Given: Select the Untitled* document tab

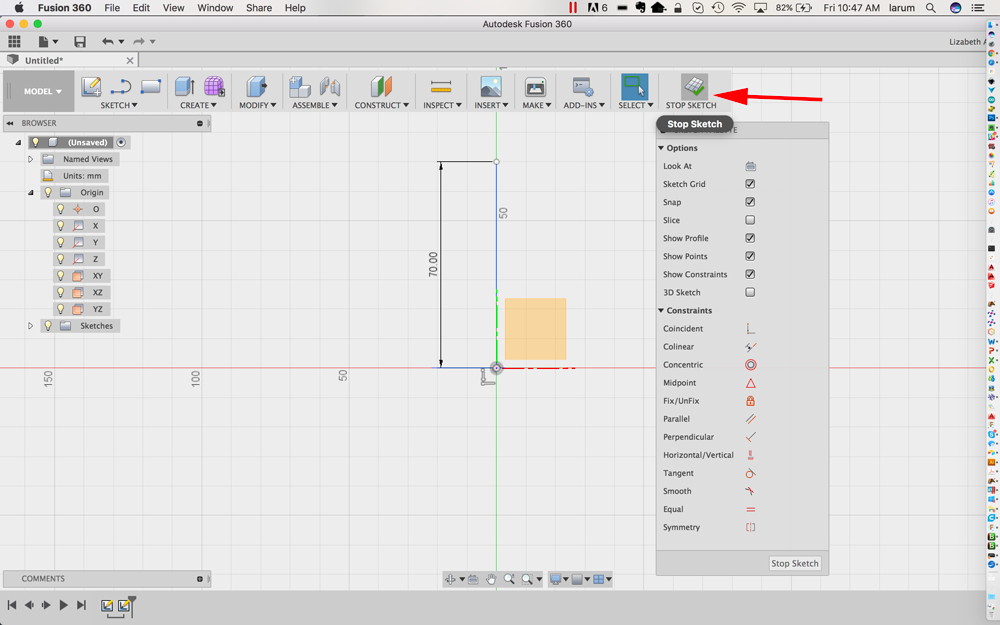Looking at the screenshot, I should coord(70,60).
